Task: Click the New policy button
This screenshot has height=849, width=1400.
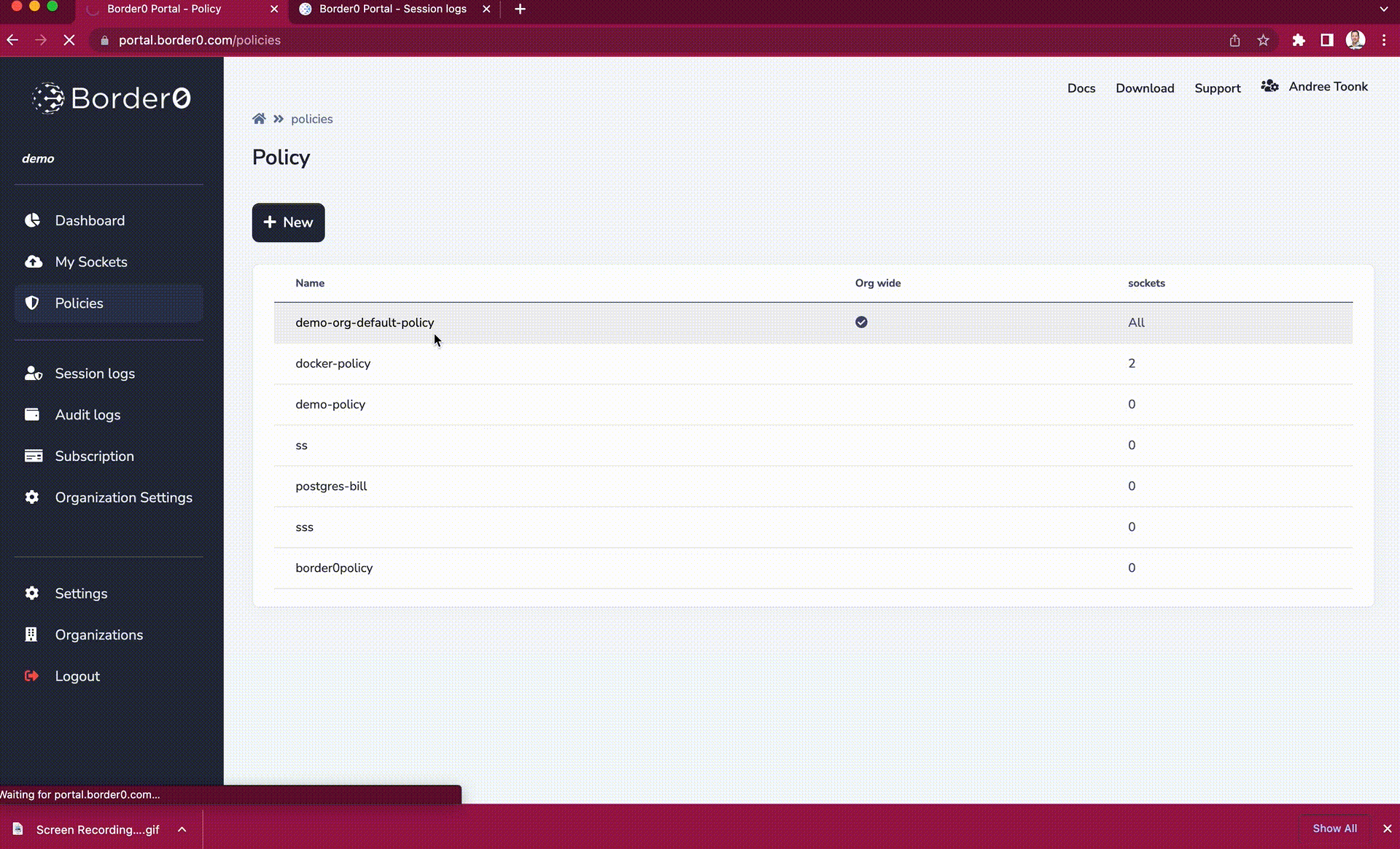Action: [288, 222]
